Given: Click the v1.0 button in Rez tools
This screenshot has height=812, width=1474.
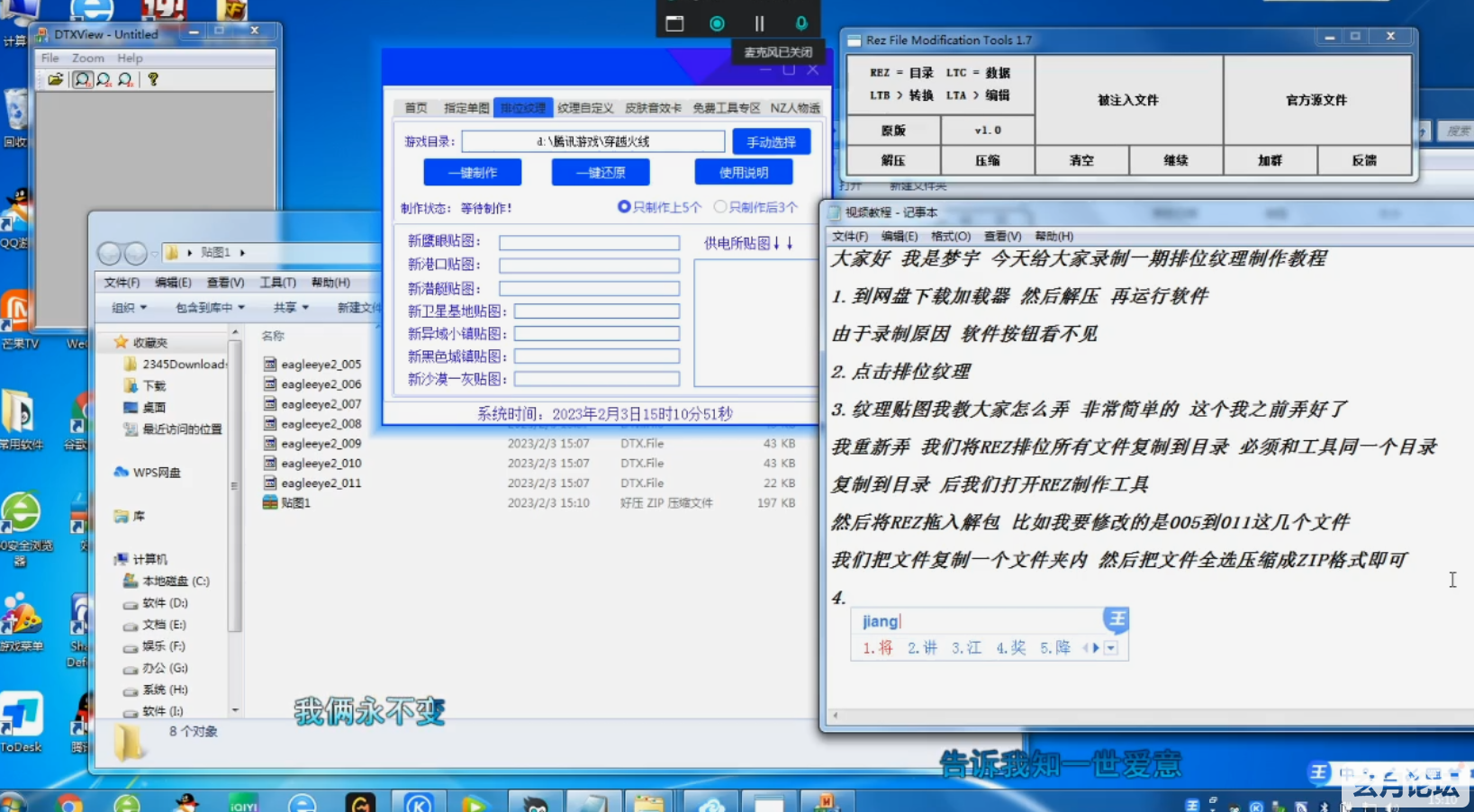Looking at the screenshot, I should point(988,131).
